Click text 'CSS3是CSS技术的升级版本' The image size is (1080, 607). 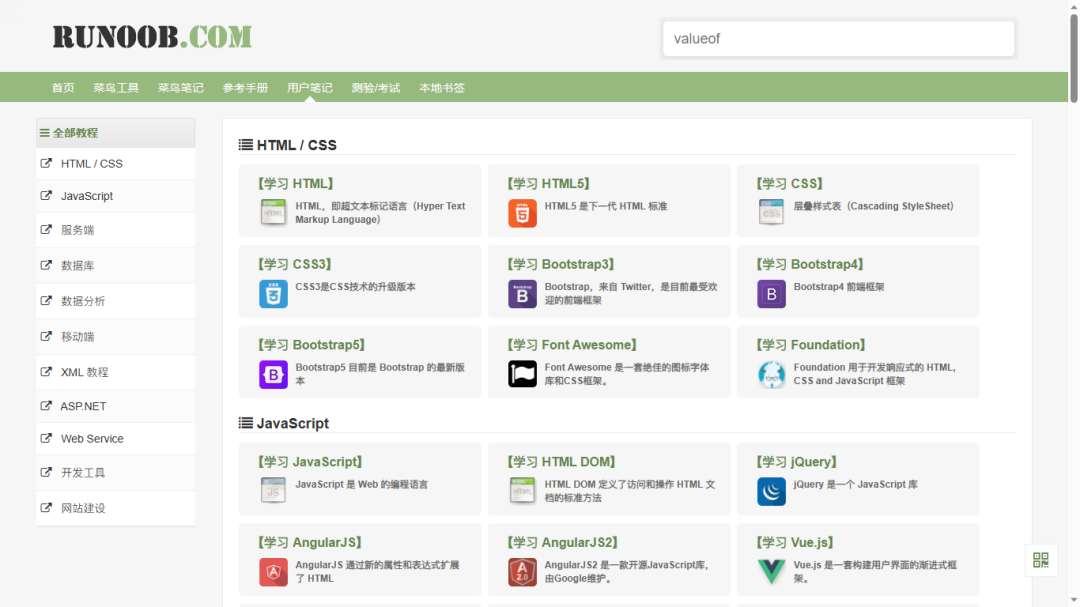pos(355,287)
